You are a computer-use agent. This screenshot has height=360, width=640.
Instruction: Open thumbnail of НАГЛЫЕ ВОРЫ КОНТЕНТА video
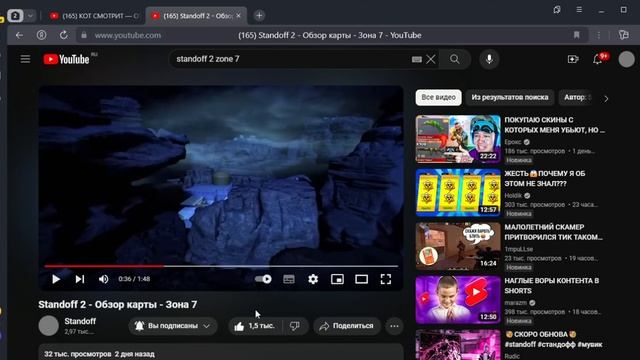(x=458, y=300)
